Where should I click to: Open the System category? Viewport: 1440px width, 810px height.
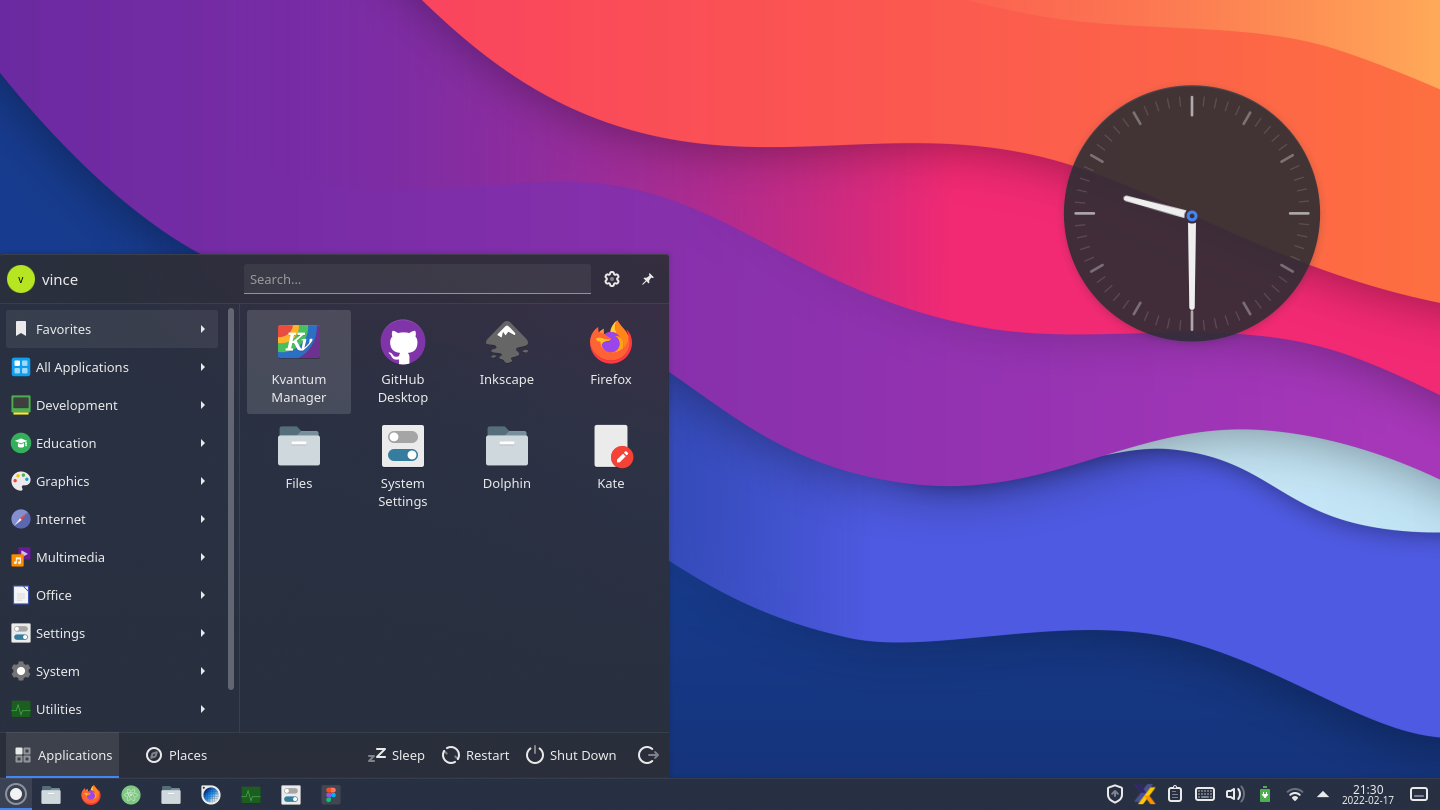tap(112, 671)
